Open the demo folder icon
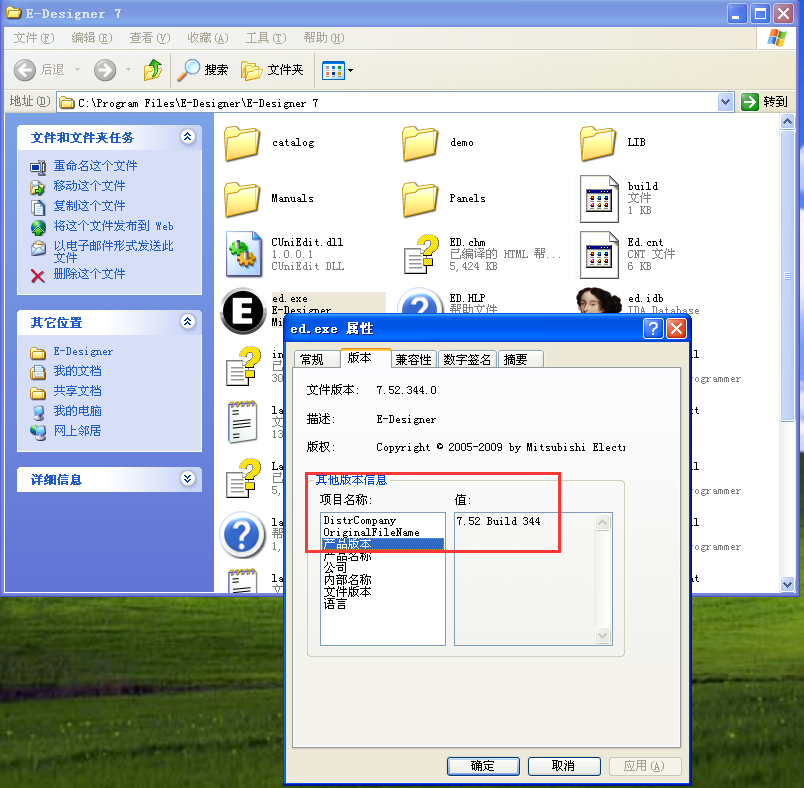This screenshot has height=788, width=804. click(x=420, y=143)
